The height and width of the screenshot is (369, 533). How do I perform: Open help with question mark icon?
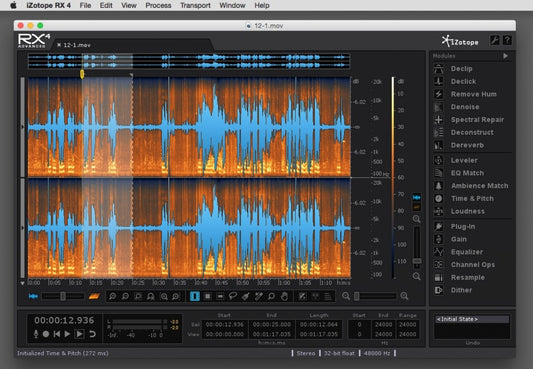click(x=507, y=40)
